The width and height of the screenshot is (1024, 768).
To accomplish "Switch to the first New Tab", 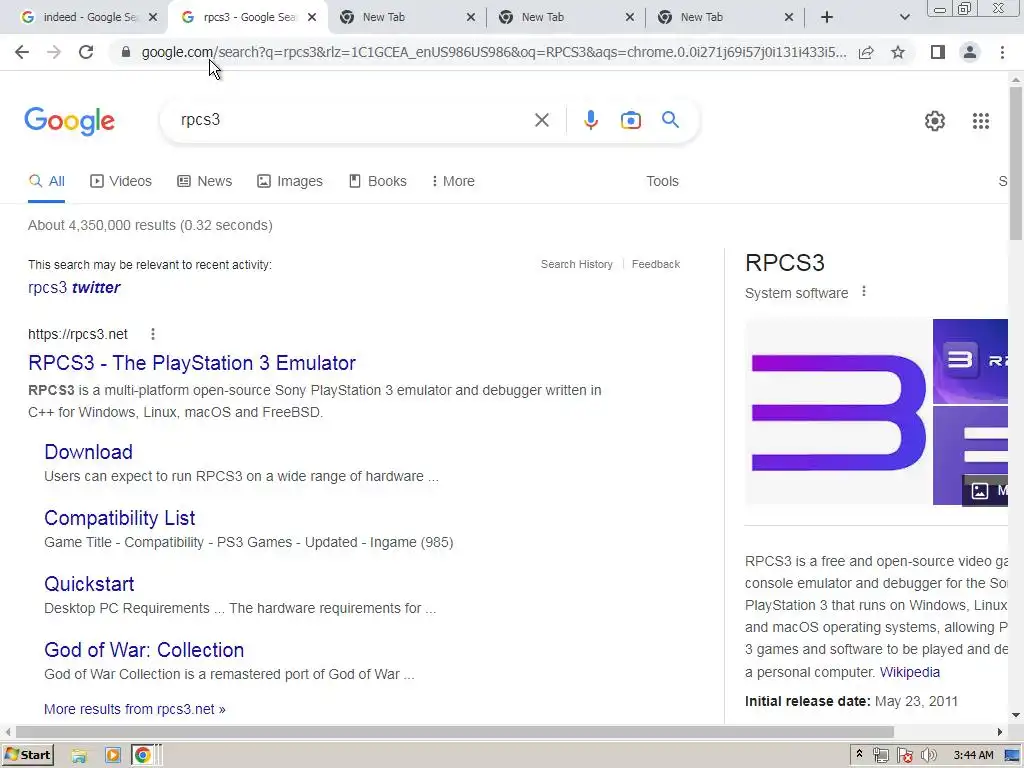I will [x=398, y=18].
